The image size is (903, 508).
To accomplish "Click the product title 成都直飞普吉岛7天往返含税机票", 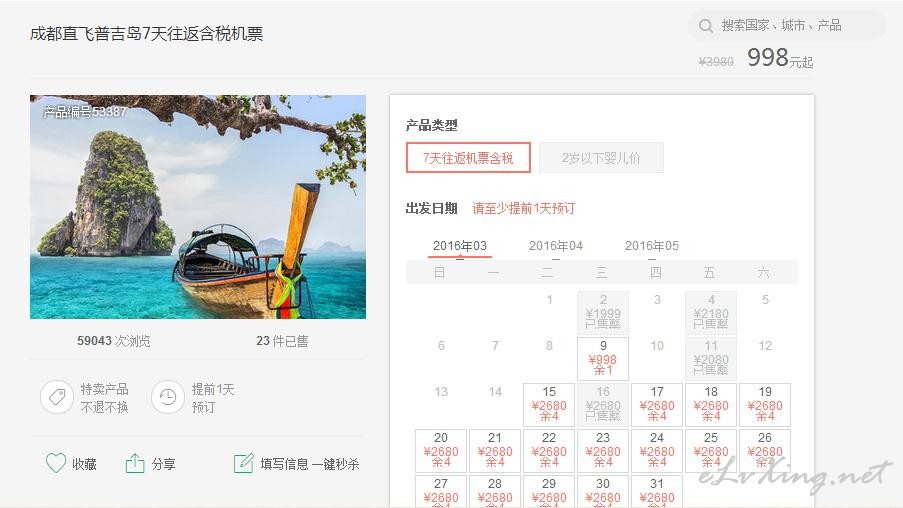I will [x=146, y=34].
